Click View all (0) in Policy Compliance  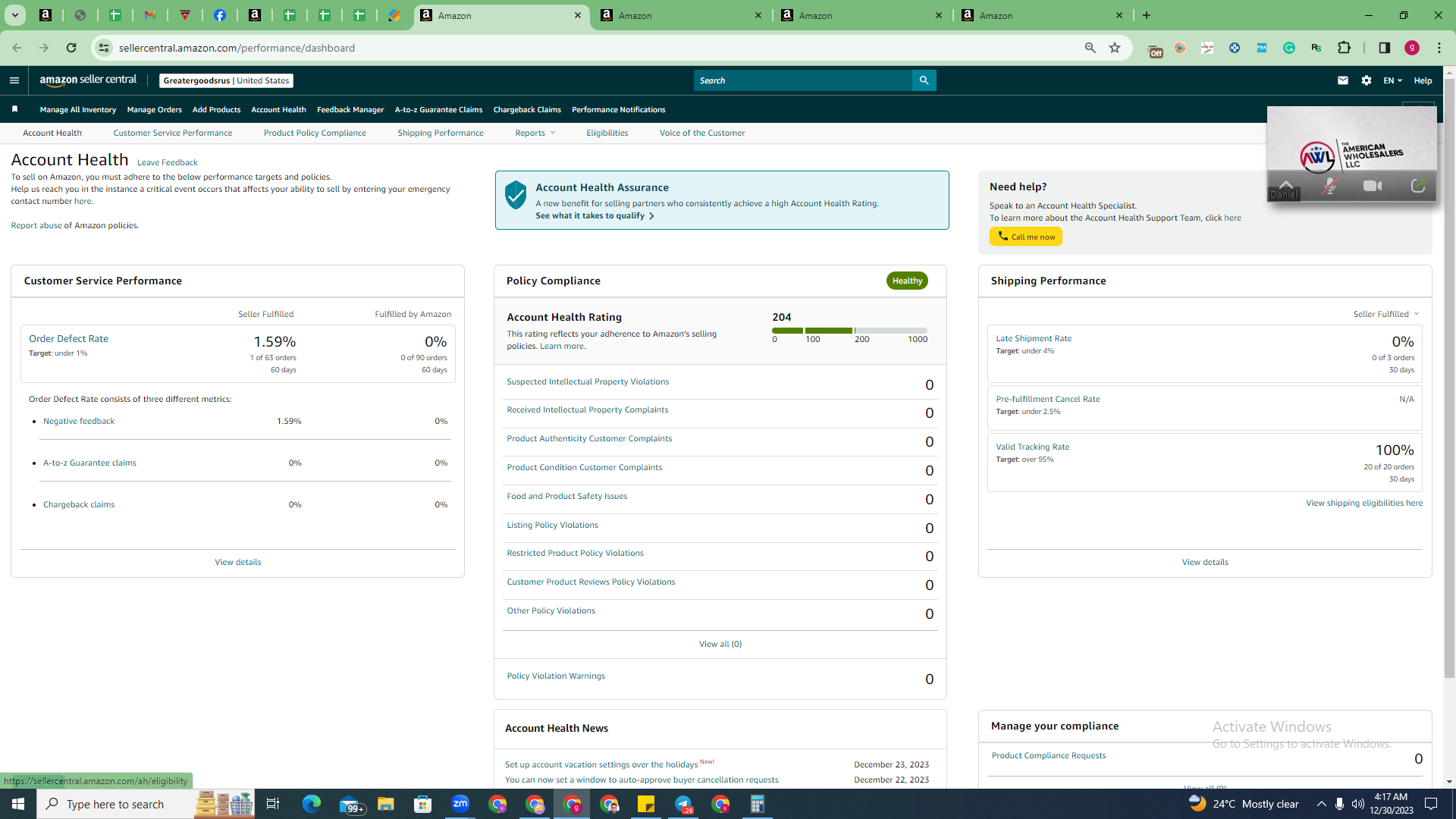coord(720,644)
